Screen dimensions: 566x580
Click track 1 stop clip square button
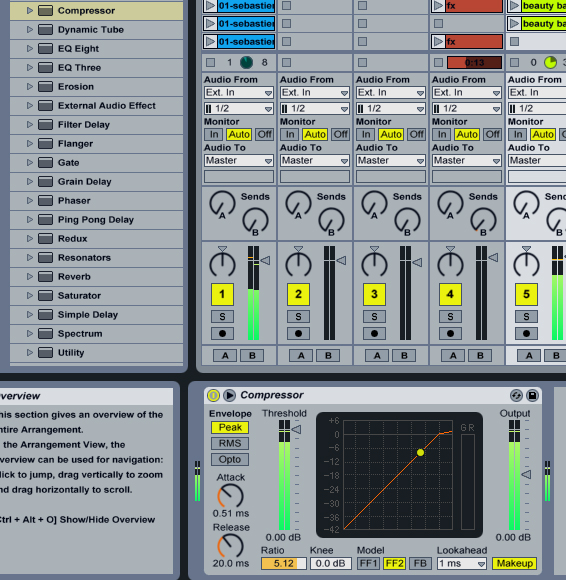[210, 63]
